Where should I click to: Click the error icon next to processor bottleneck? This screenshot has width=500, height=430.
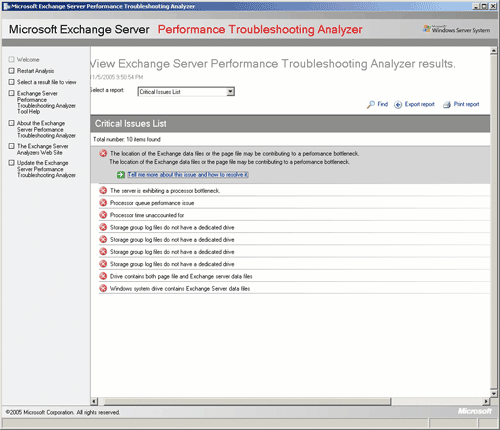[103, 191]
